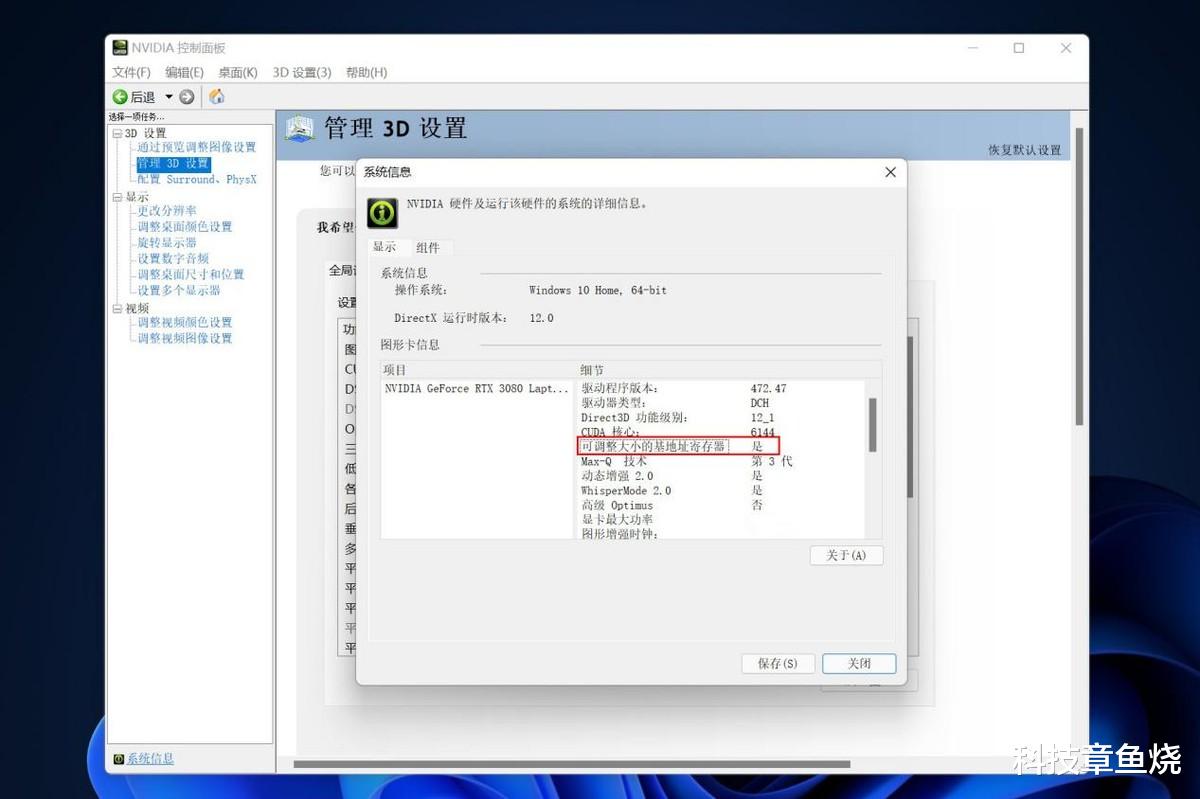The image size is (1200, 799).
Task: Click the 关于(A) button
Action: tap(846, 555)
